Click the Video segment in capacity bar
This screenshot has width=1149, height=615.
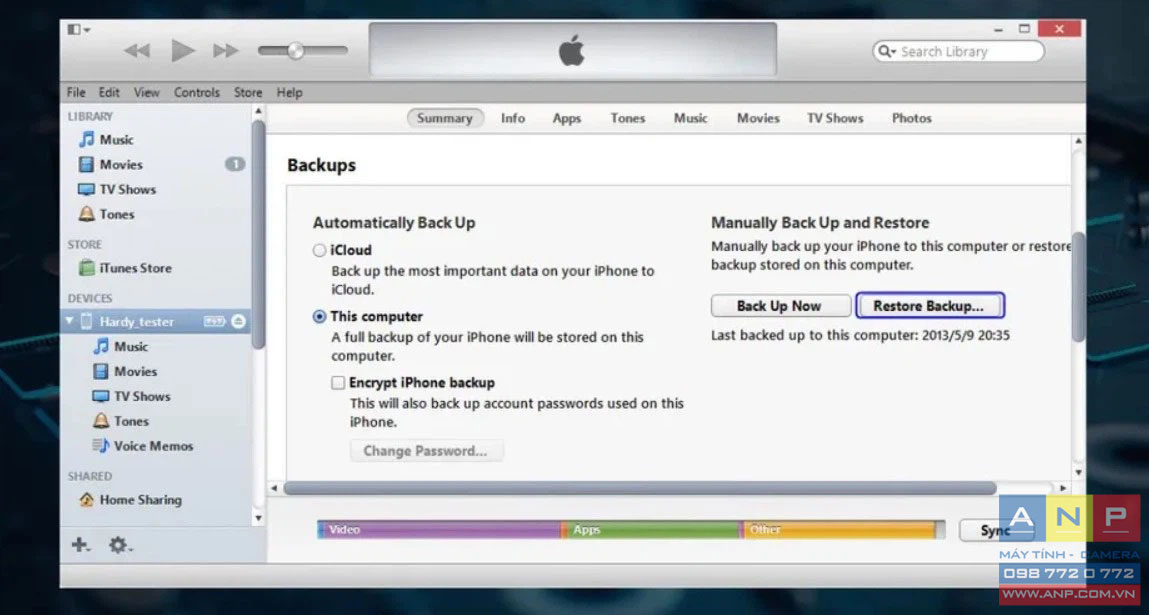[x=441, y=529]
